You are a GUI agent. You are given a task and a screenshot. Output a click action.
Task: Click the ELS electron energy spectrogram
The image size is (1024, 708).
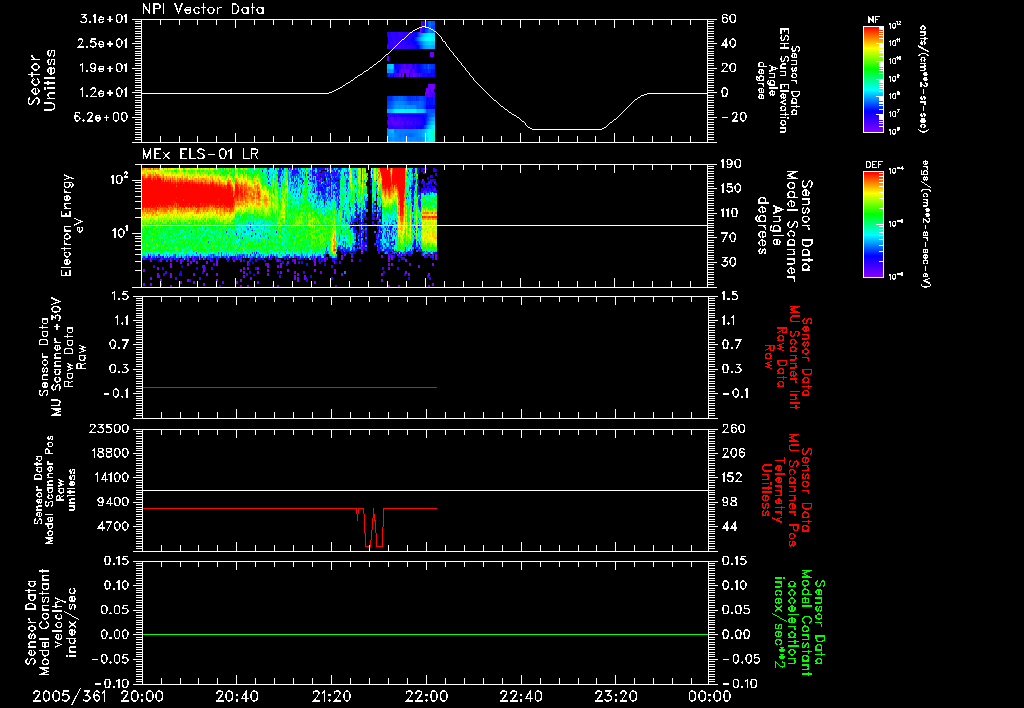coord(289,226)
